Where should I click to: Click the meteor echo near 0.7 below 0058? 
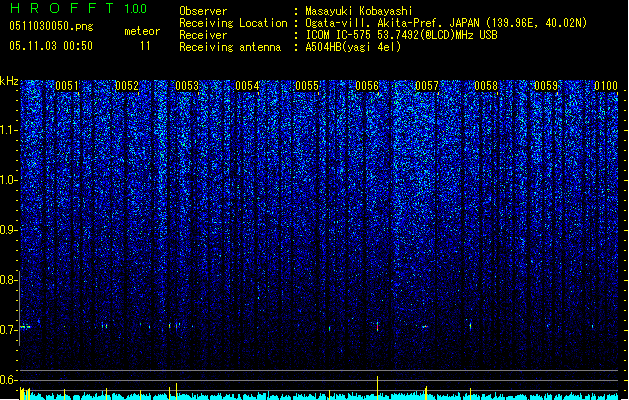[x=471, y=326]
